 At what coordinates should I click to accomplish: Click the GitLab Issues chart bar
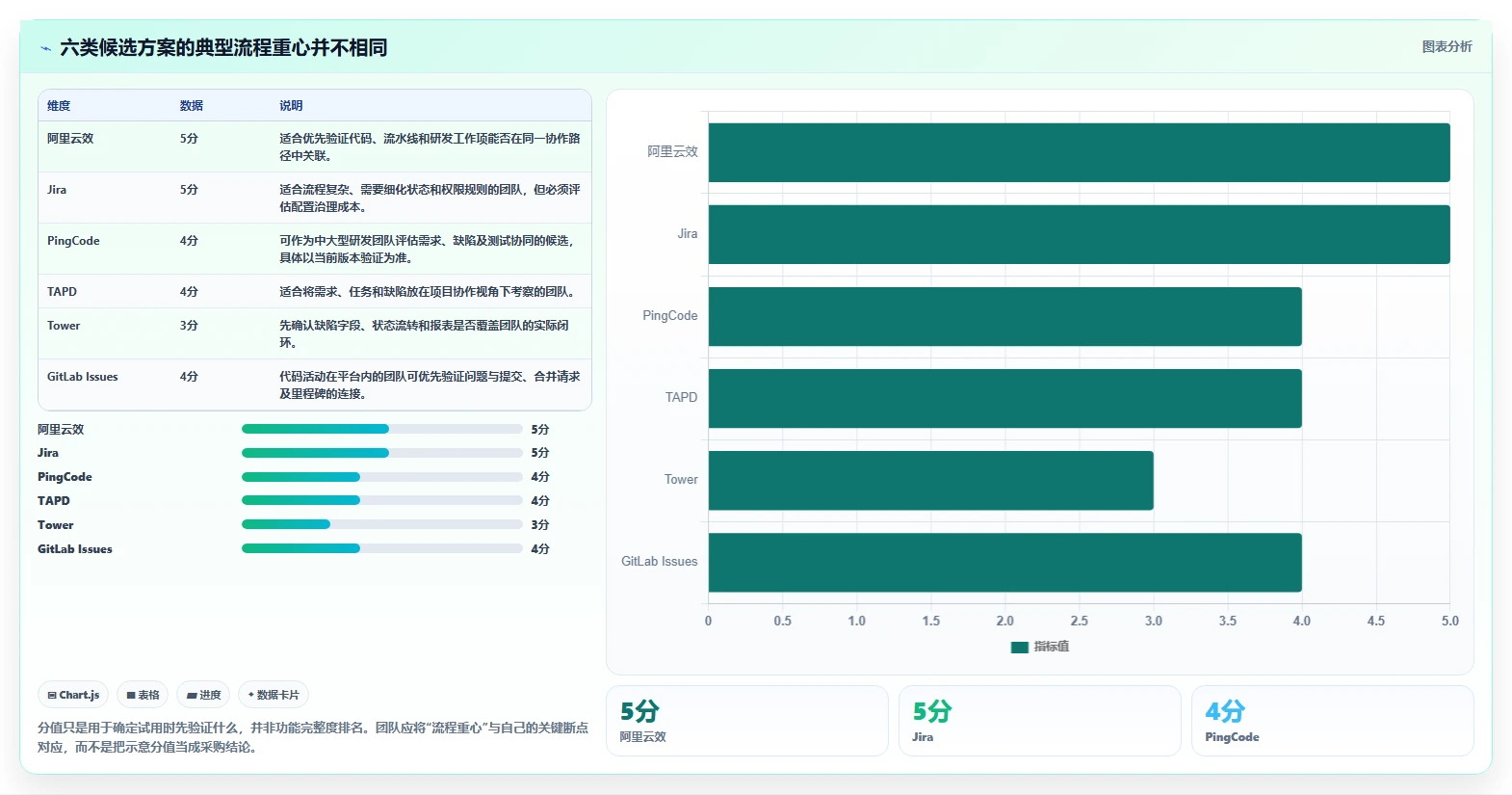pos(1004,562)
